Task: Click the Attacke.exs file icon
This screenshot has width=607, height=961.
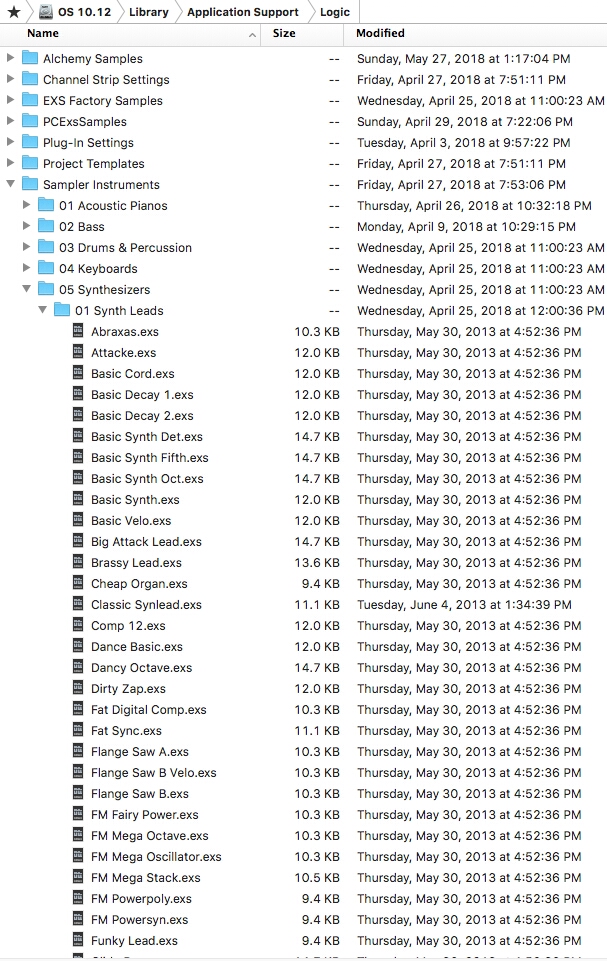Action: coord(78,352)
